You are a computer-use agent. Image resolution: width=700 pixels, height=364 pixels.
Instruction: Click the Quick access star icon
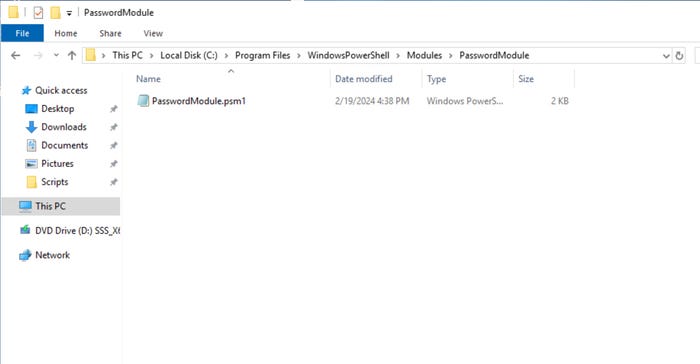pos(26,91)
